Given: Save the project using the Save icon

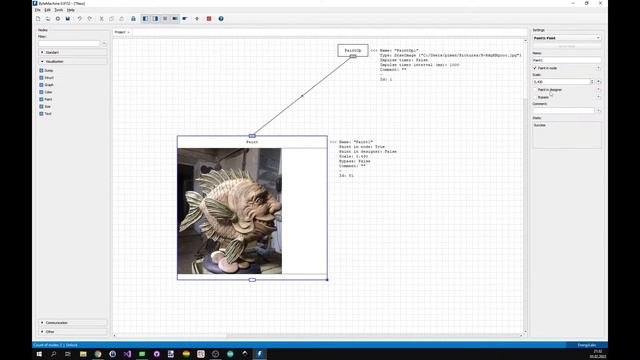Looking at the screenshot, I should click(x=68, y=19).
